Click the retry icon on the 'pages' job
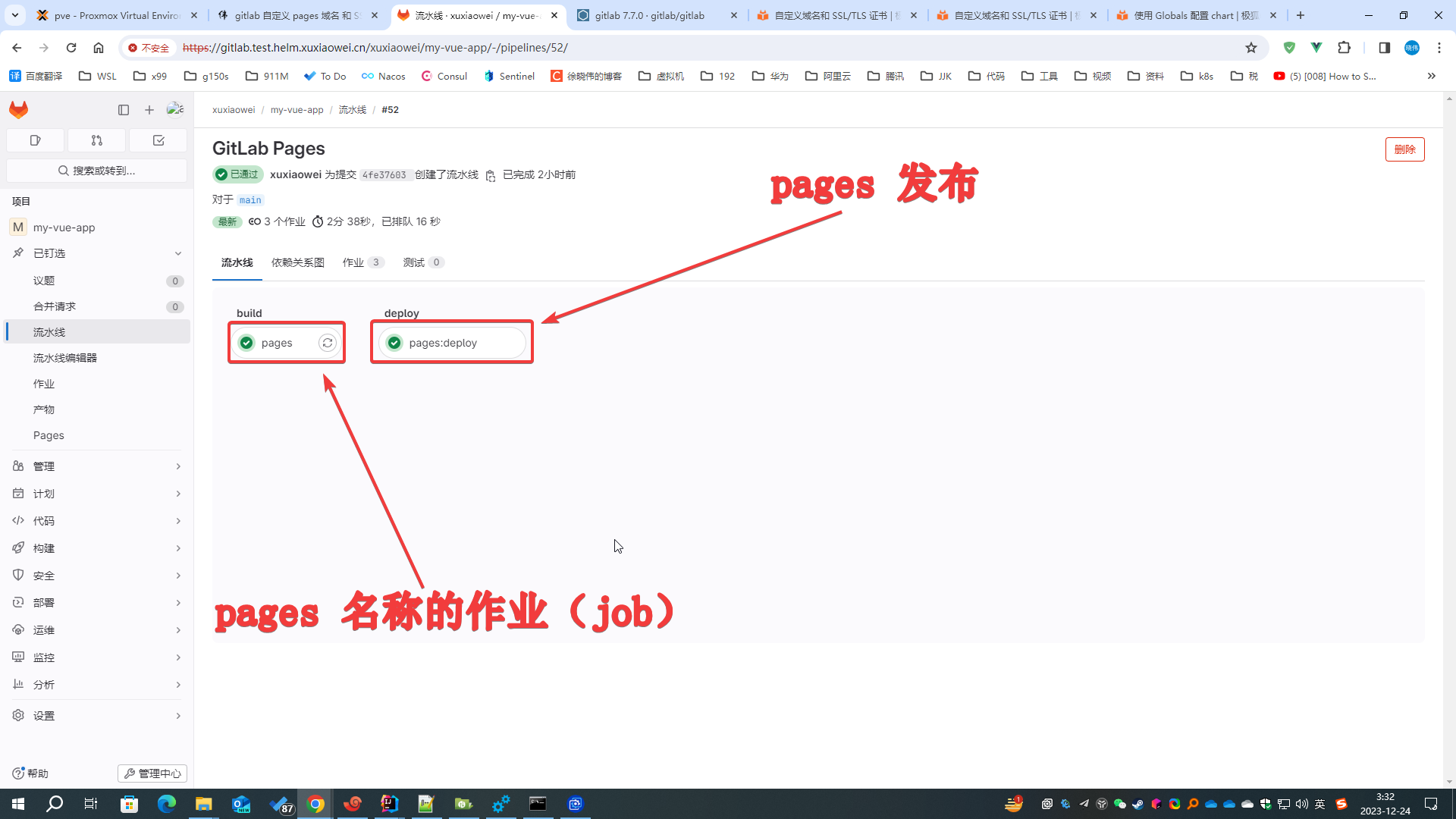The width and height of the screenshot is (1456, 819). (325, 342)
